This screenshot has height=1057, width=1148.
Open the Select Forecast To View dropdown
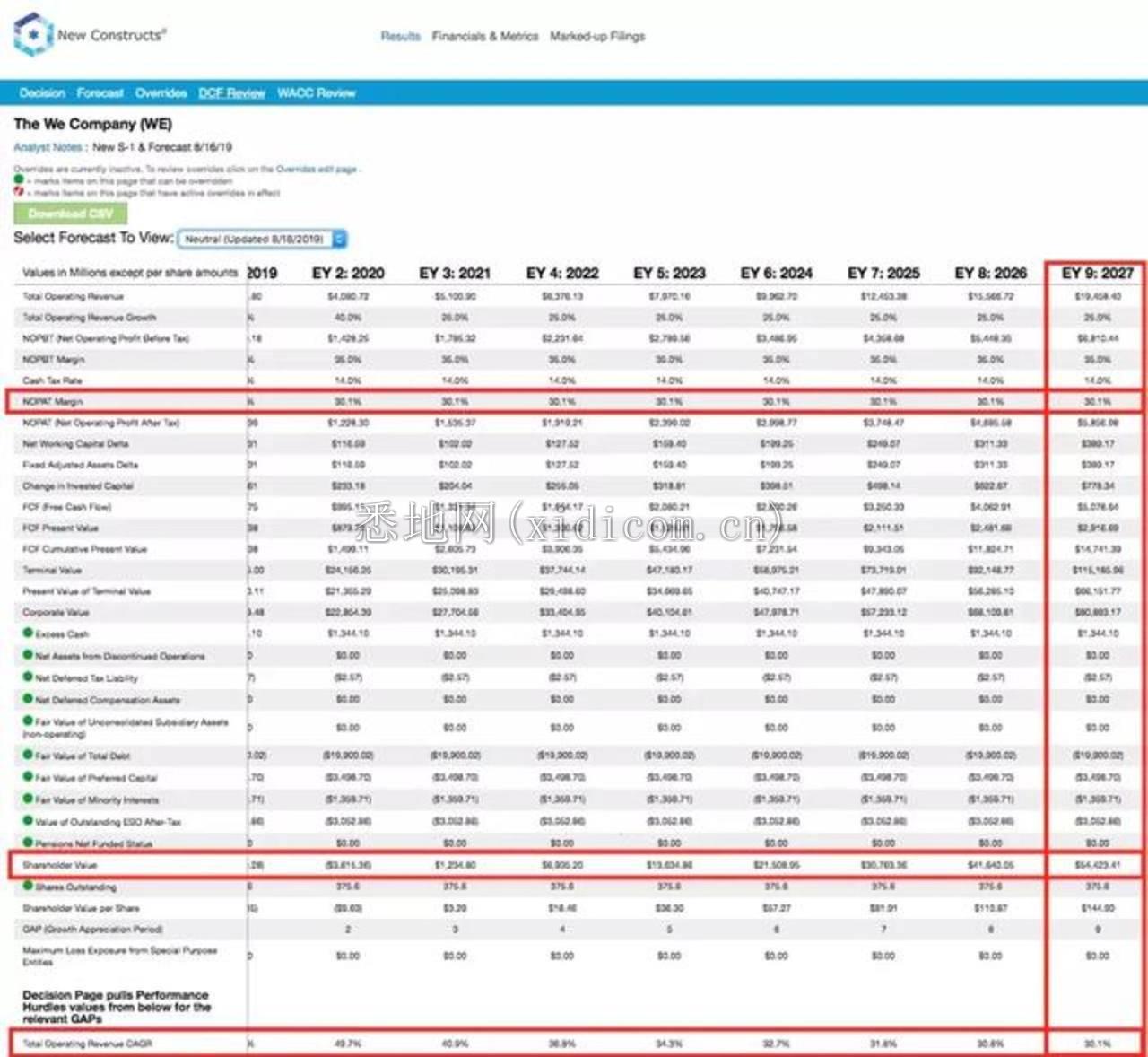pos(263,239)
